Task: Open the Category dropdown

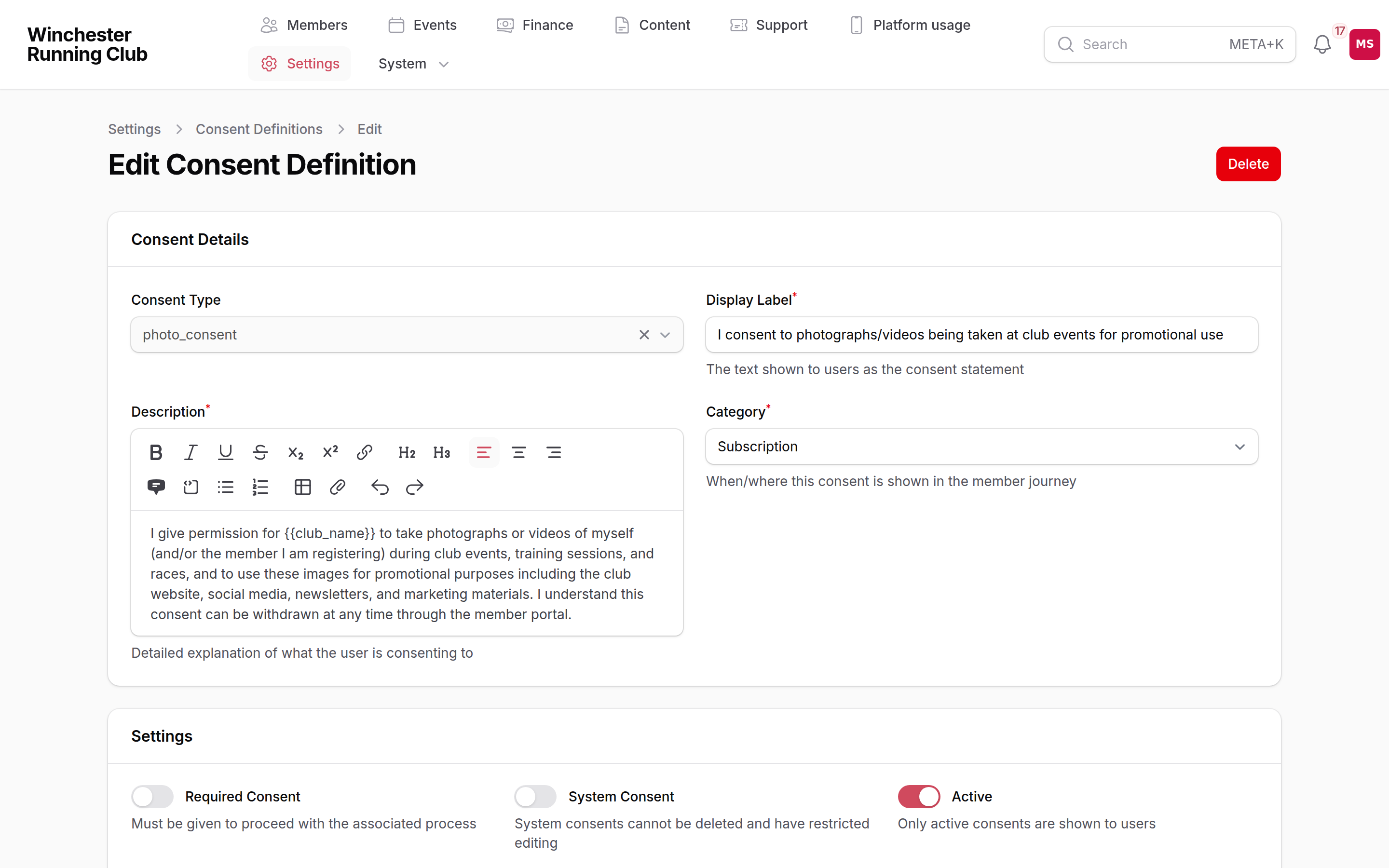Action: (x=981, y=447)
